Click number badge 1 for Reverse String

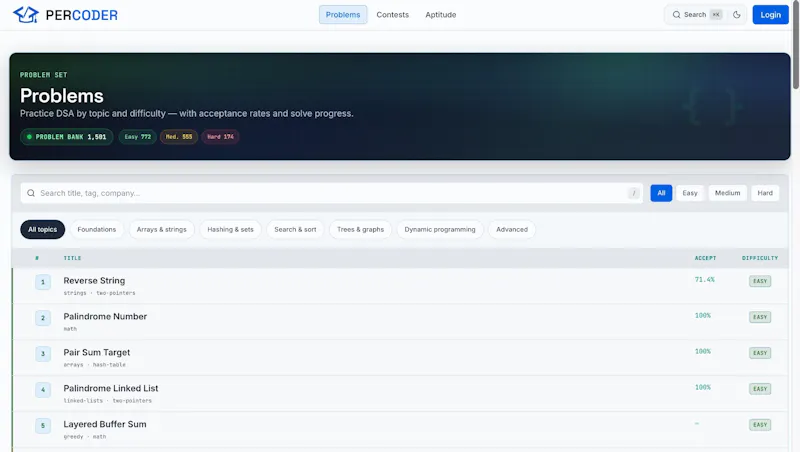click(x=43, y=282)
